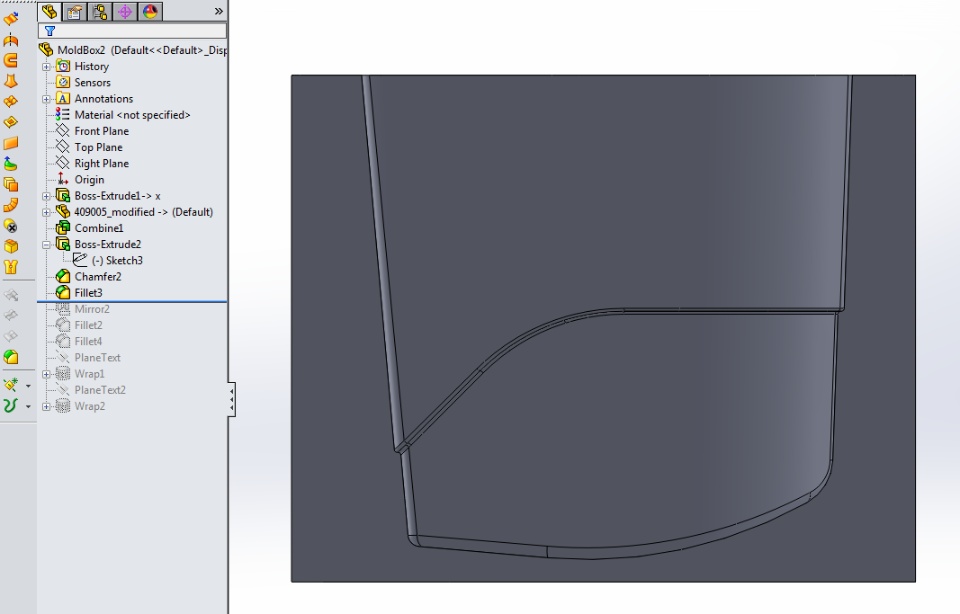Select (-) Sketch3 under Boss-Extrude2

click(x=108, y=261)
